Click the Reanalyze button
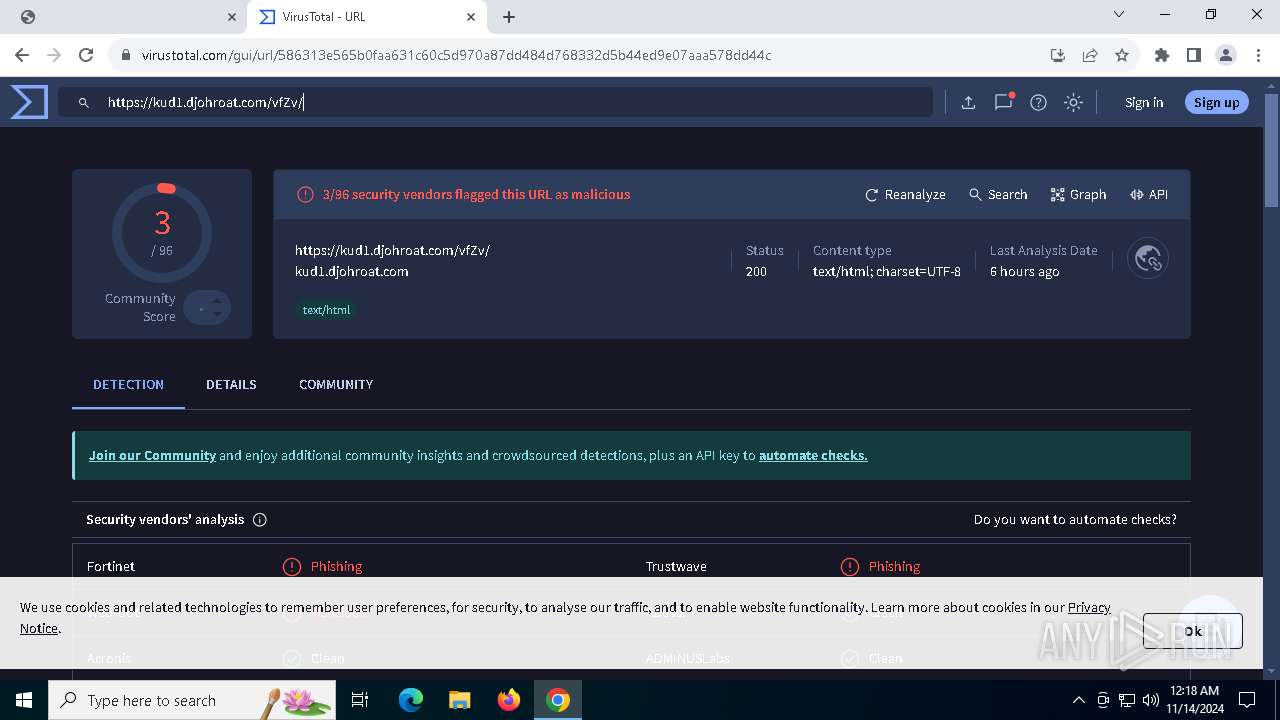 (905, 195)
